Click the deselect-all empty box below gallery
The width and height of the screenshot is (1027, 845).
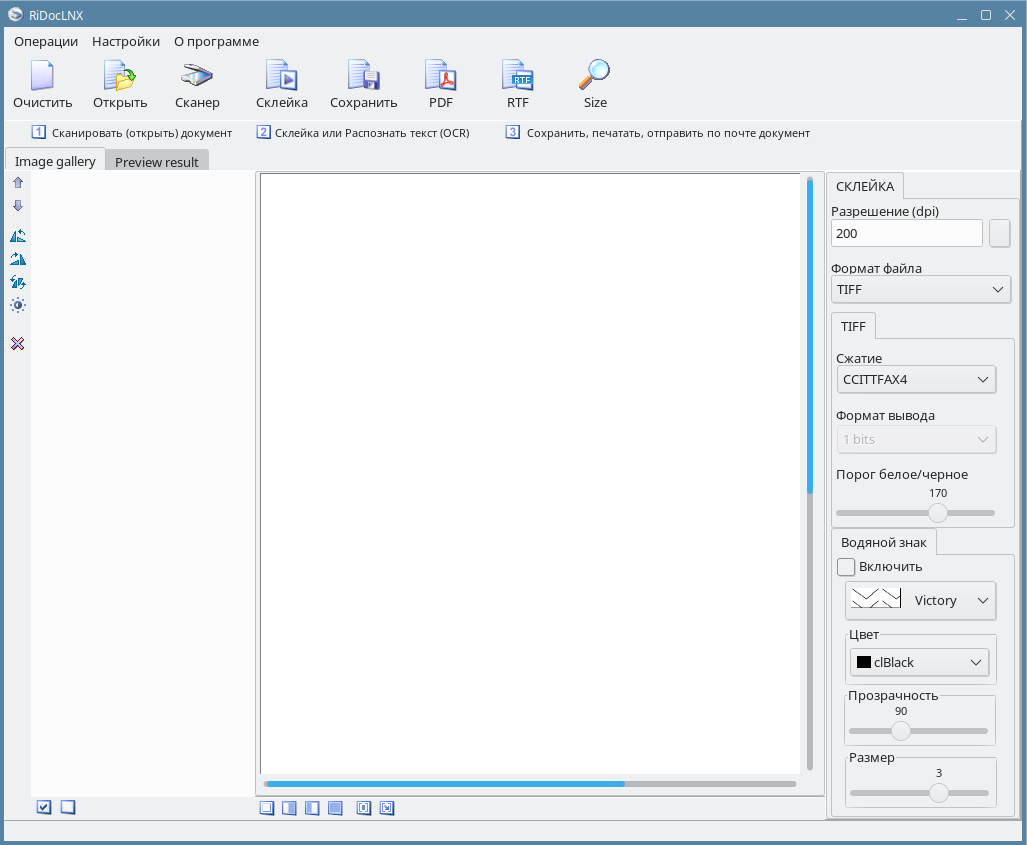(x=68, y=807)
